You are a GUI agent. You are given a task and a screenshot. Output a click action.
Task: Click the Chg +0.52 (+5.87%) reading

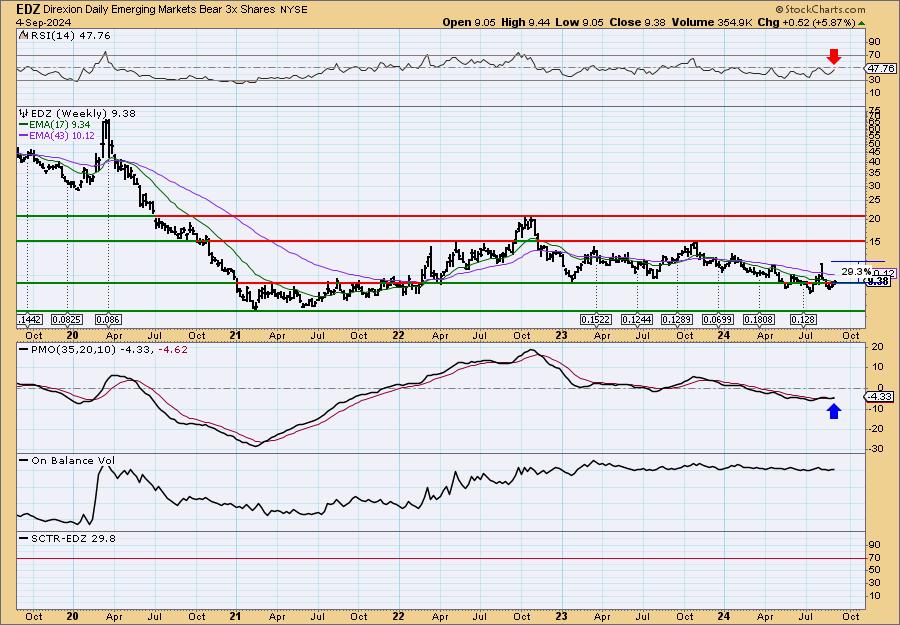coord(805,22)
